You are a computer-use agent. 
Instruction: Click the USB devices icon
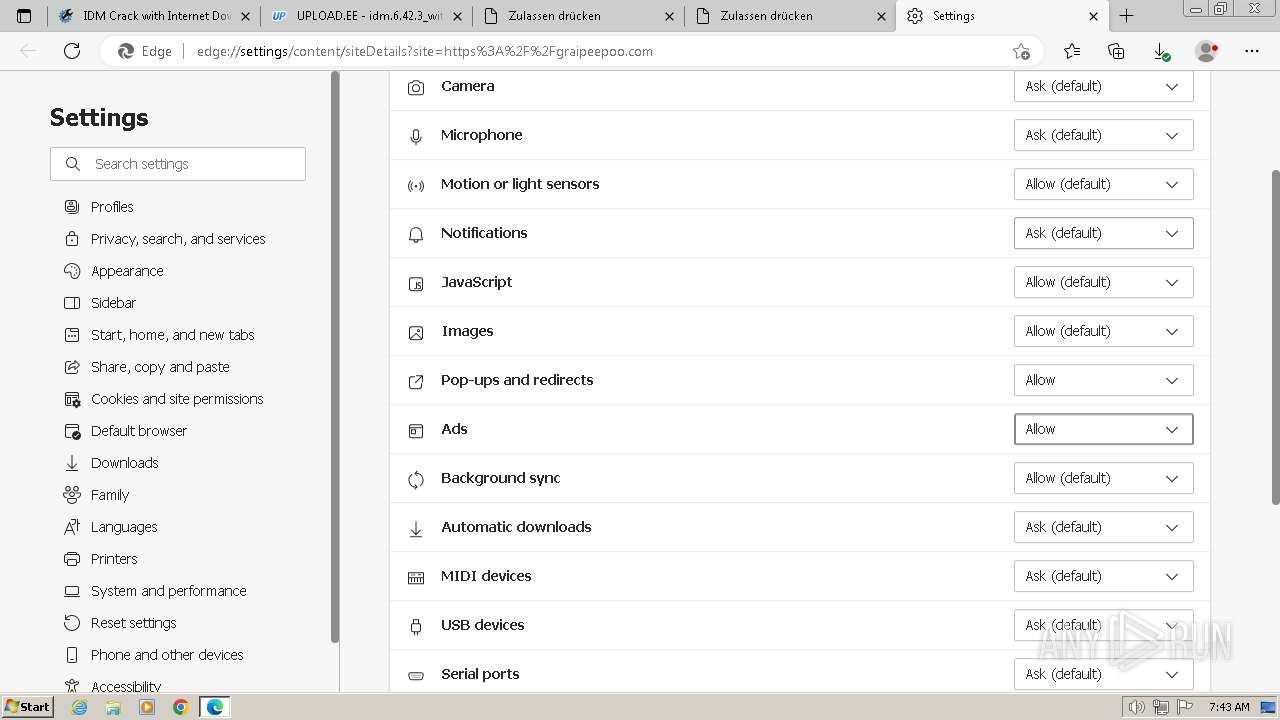[x=416, y=626]
